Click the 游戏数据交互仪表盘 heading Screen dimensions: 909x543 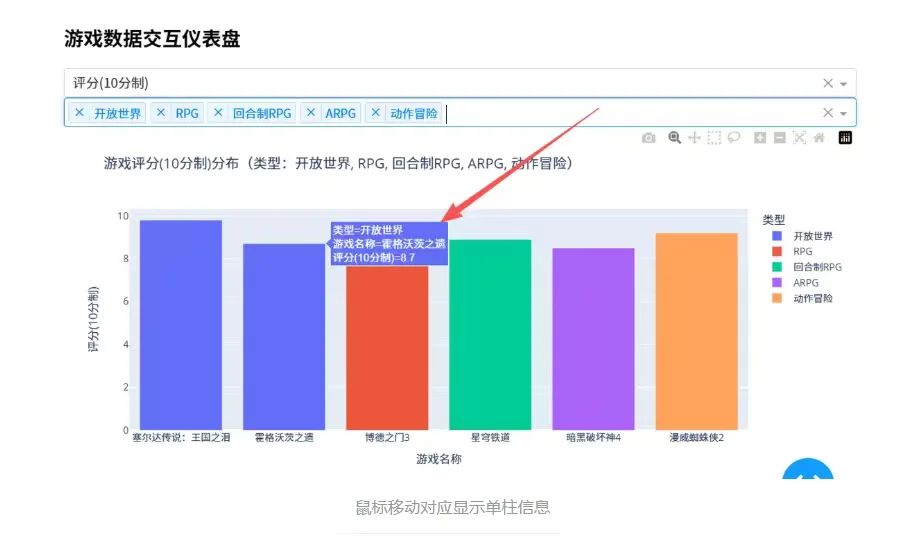152,39
